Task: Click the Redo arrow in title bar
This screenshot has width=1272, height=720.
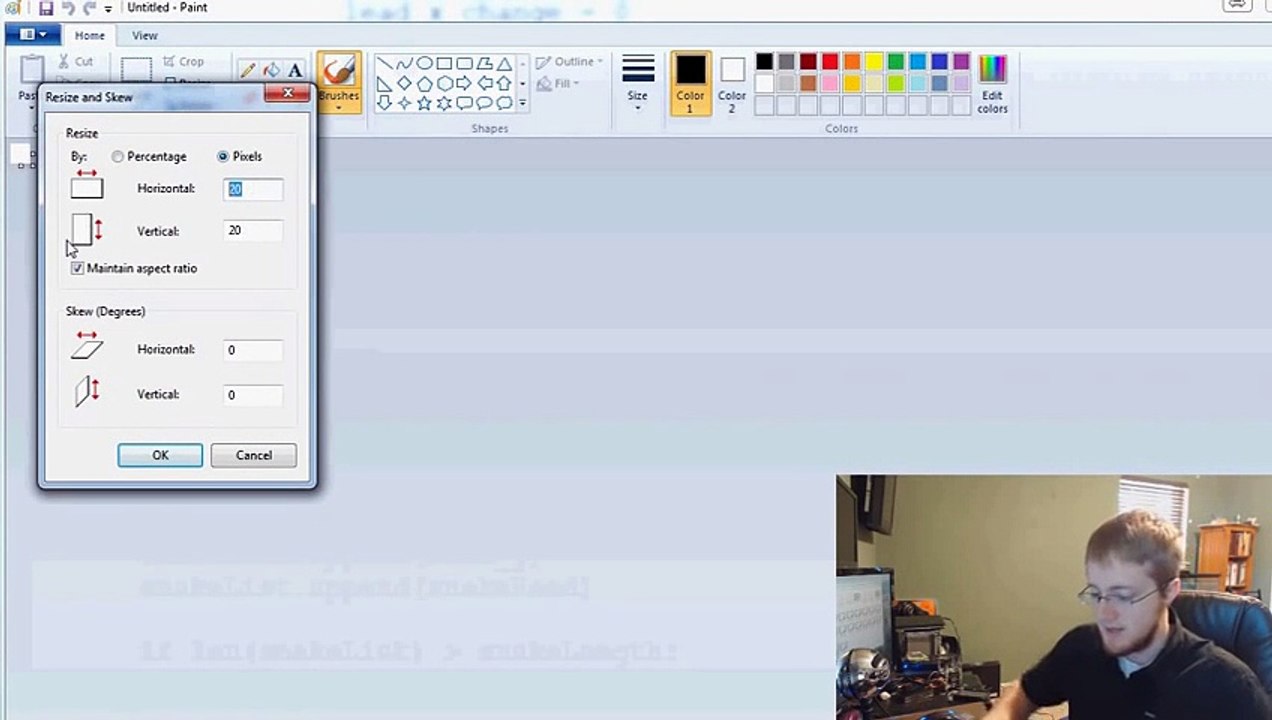Action: [89, 8]
